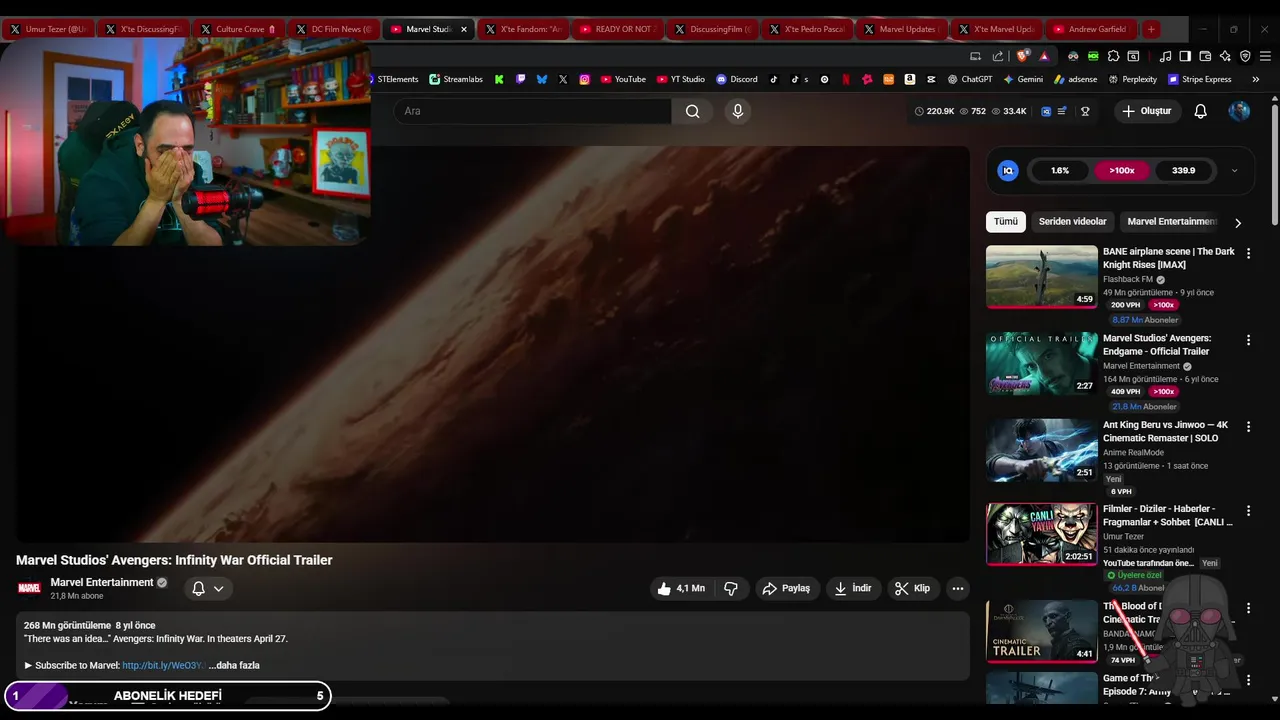This screenshot has width=1280, height=720.
Task: Open a new browser tab
Action: (x=1151, y=29)
